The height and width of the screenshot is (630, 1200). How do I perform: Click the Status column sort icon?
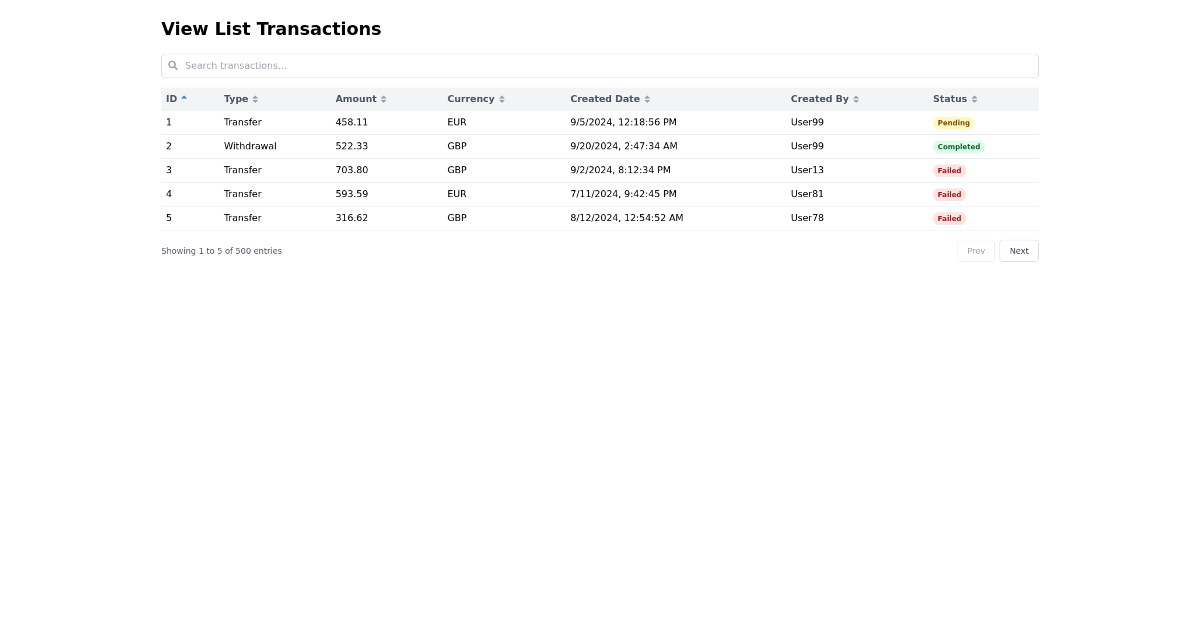(974, 99)
